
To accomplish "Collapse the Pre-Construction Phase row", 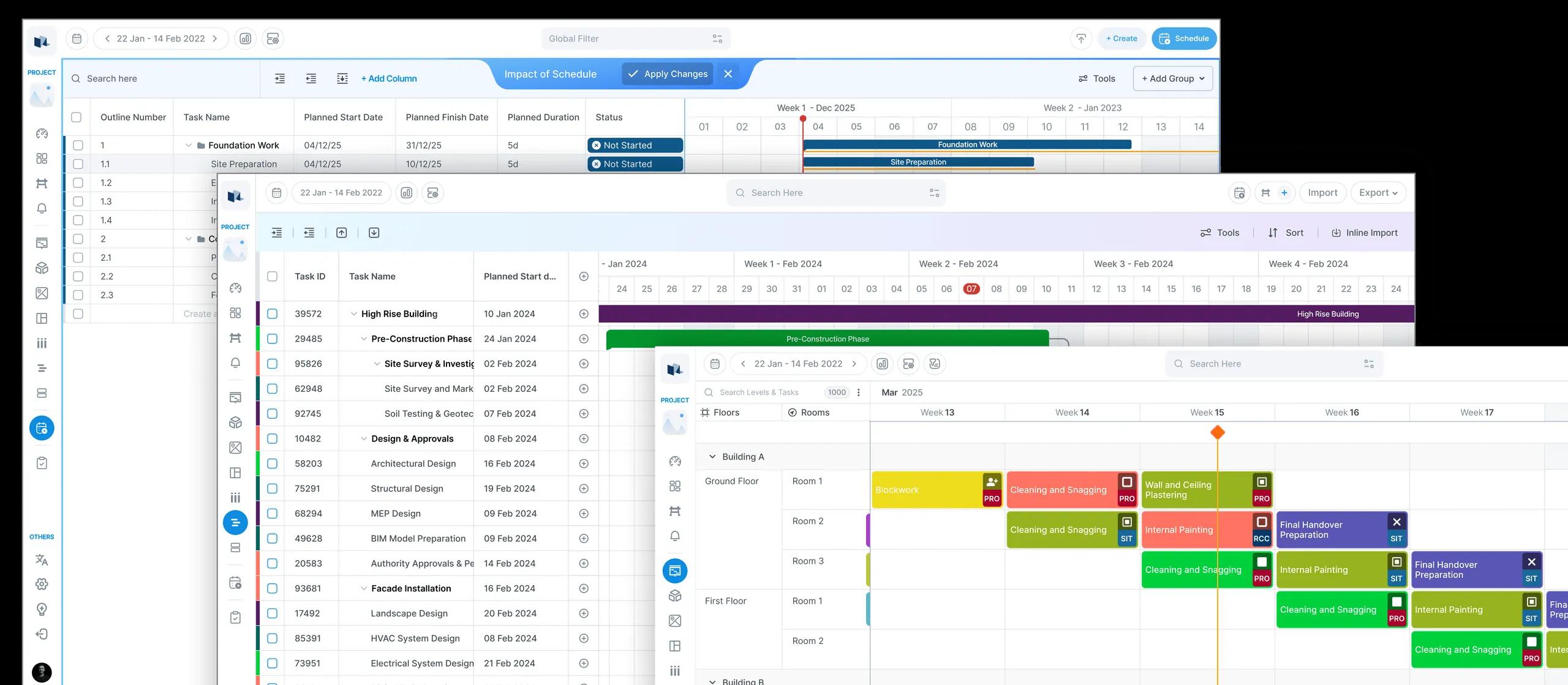I will 364,339.
